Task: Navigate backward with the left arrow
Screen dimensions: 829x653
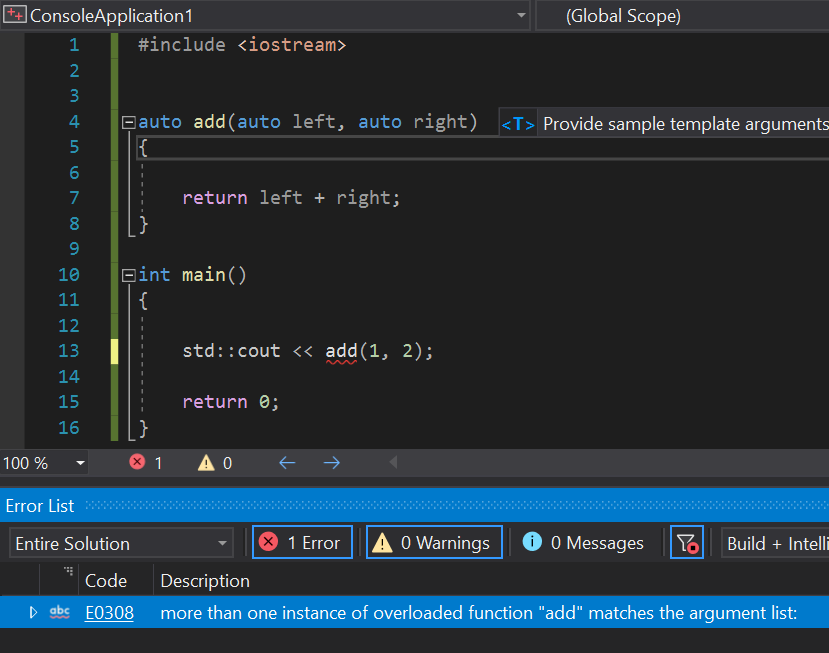Action: click(x=287, y=463)
